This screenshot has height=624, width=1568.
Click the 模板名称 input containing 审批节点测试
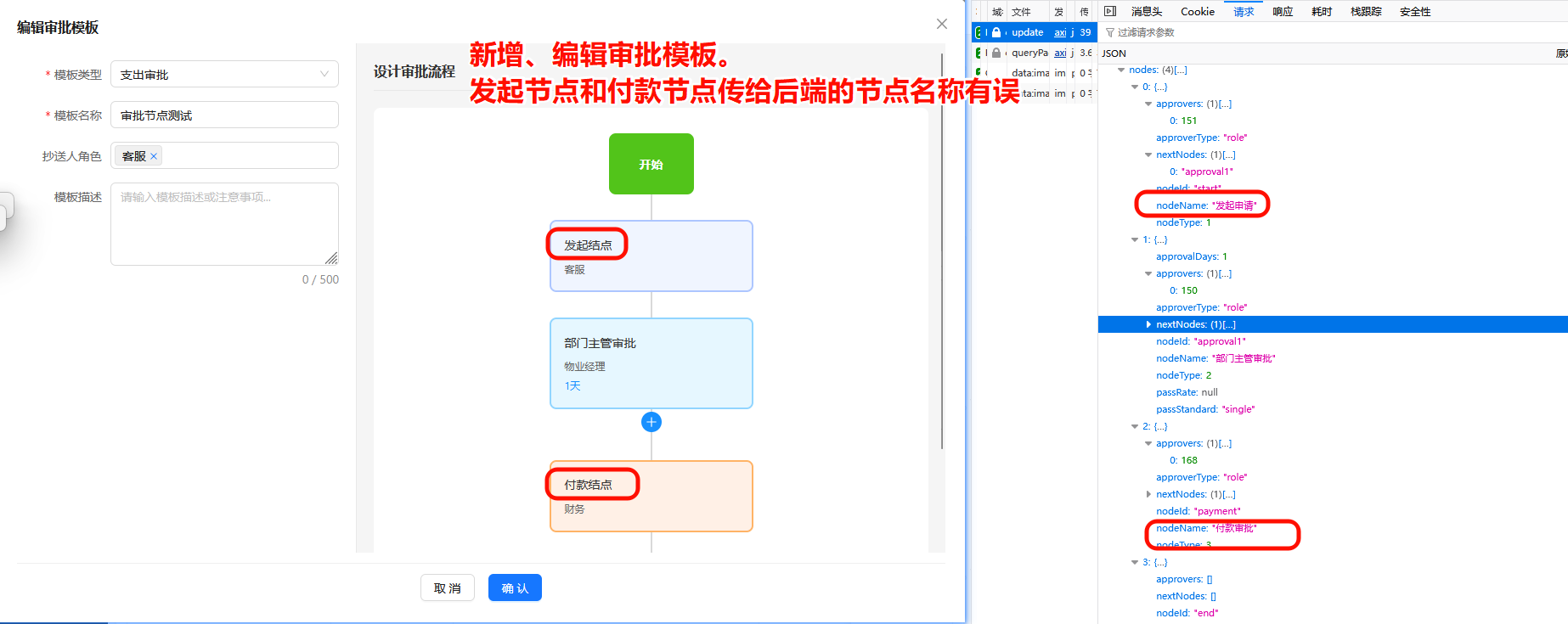click(224, 115)
